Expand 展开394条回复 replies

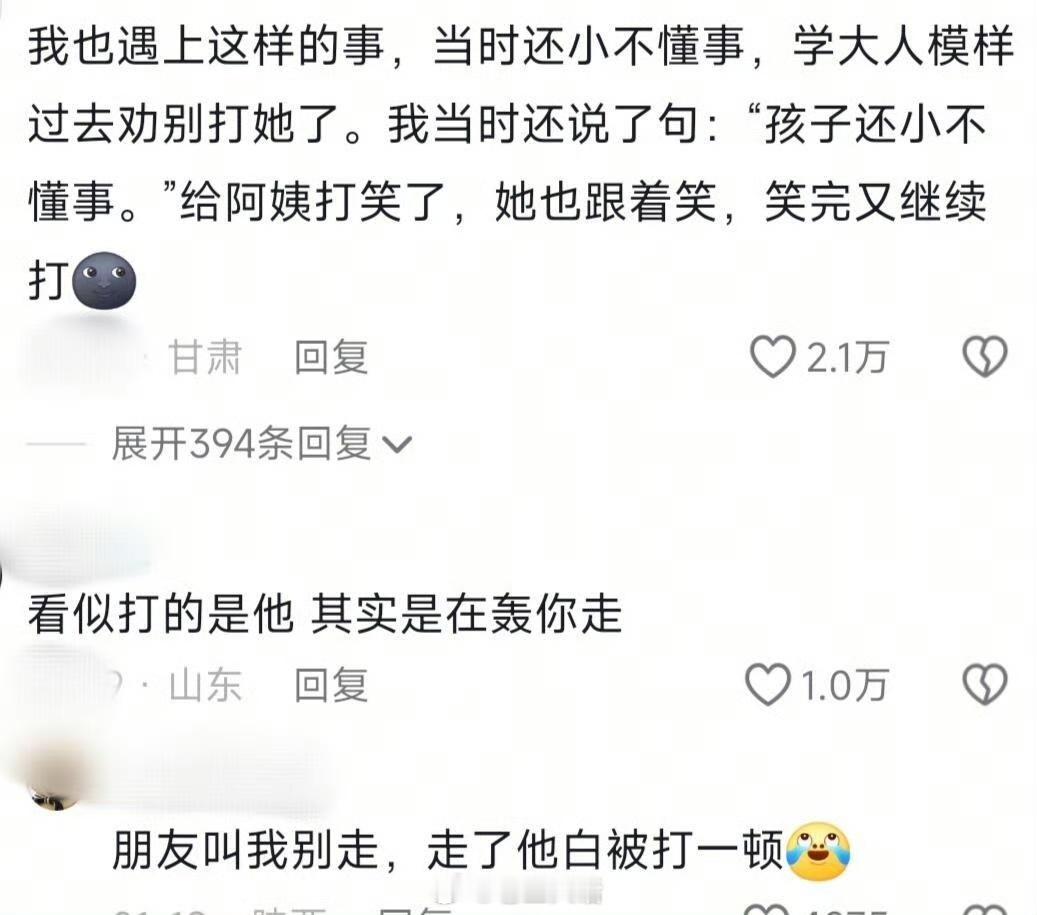coord(262,443)
